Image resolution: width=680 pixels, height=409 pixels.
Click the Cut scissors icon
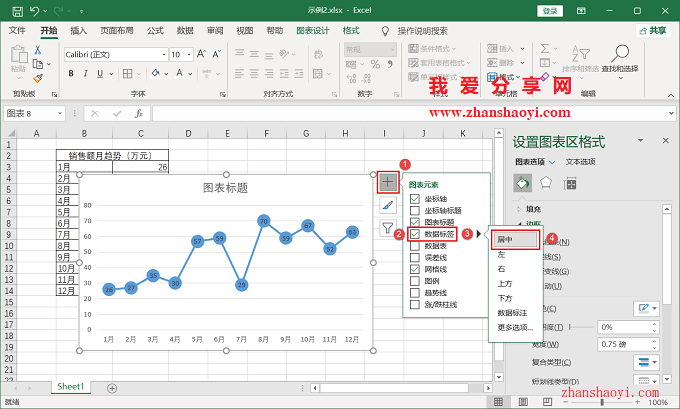pos(38,50)
